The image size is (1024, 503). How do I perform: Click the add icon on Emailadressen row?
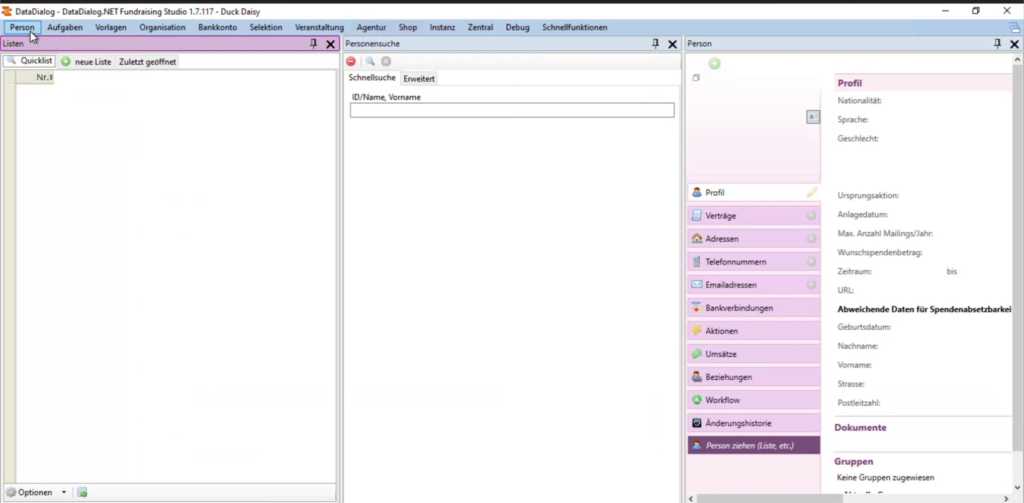point(811,285)
